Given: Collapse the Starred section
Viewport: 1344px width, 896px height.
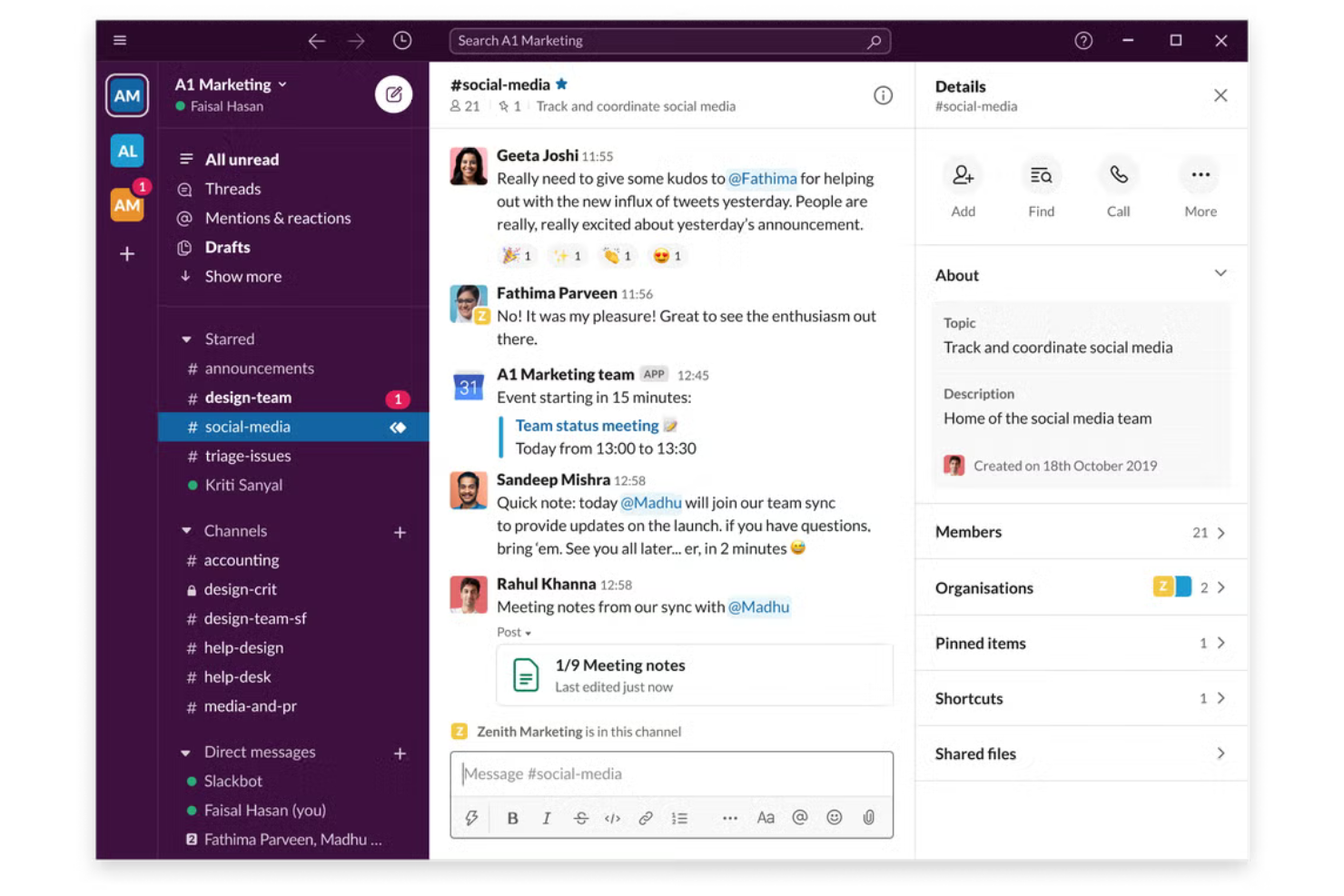Looking at the screenshot, I should [x=186, y=338].
